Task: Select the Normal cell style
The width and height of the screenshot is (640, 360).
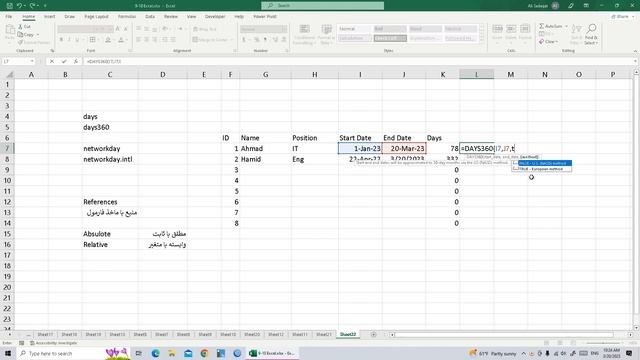Action: (x=354, y=29)
